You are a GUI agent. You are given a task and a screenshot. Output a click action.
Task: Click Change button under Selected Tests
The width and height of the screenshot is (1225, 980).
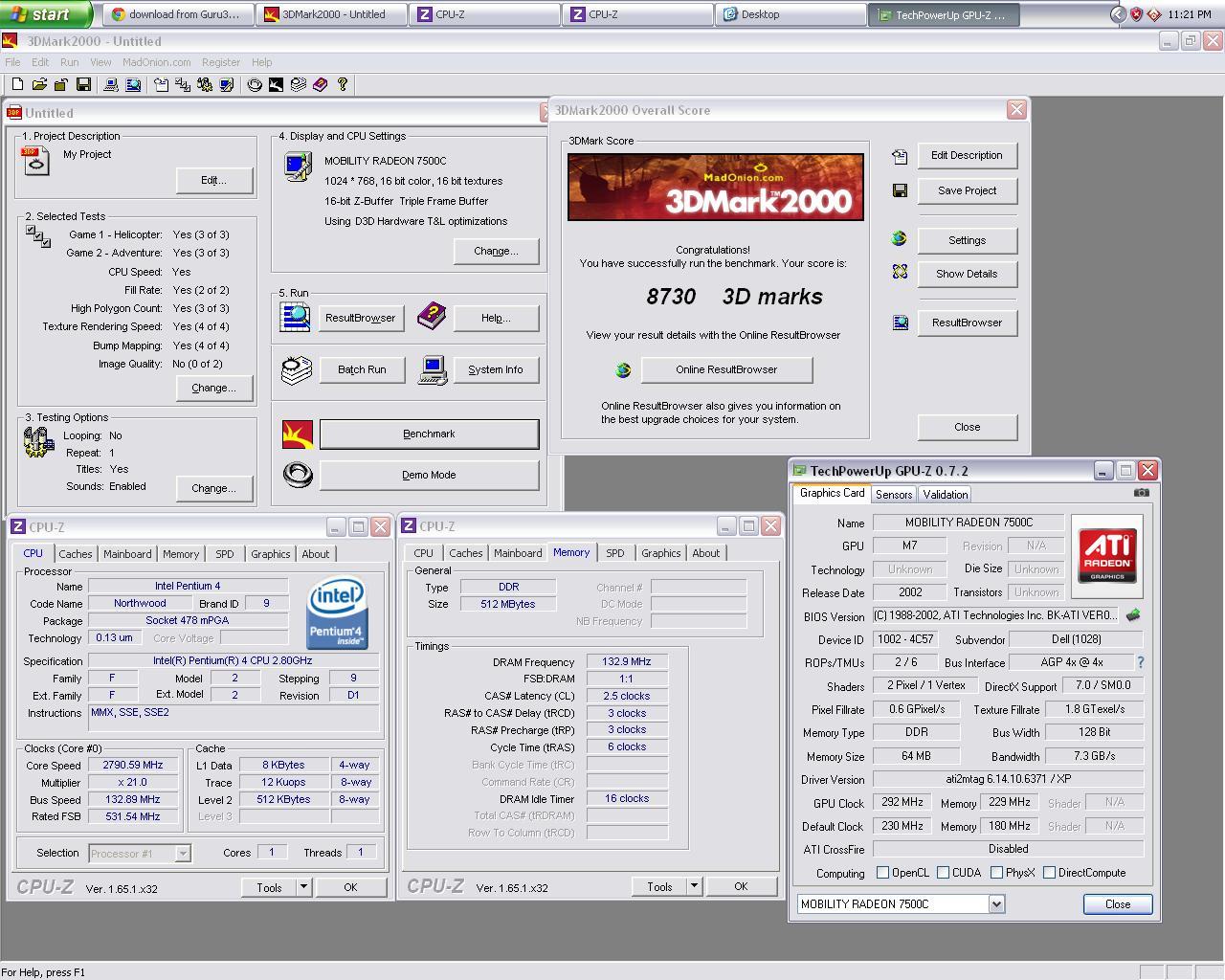tap(213, 388)
